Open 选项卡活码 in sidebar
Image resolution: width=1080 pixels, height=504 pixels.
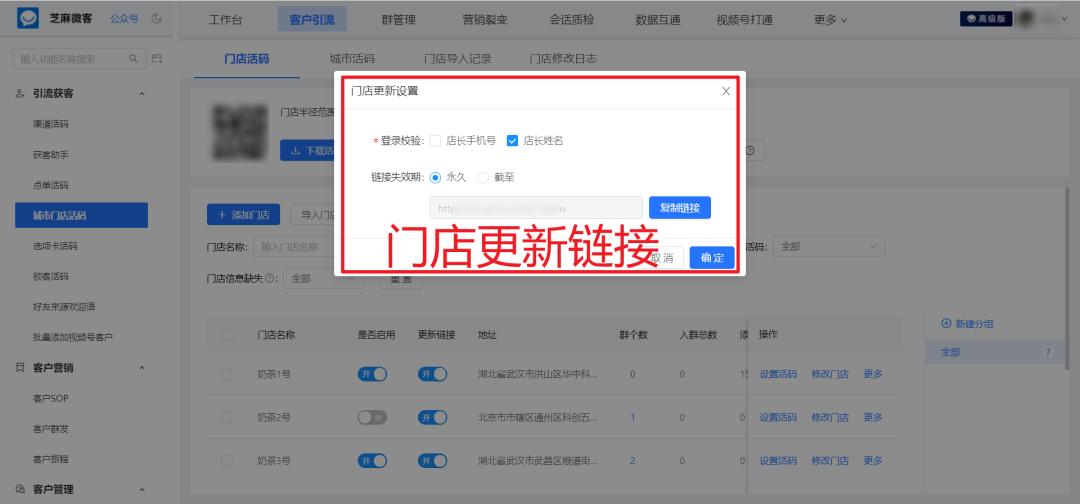tap(55, 246)
